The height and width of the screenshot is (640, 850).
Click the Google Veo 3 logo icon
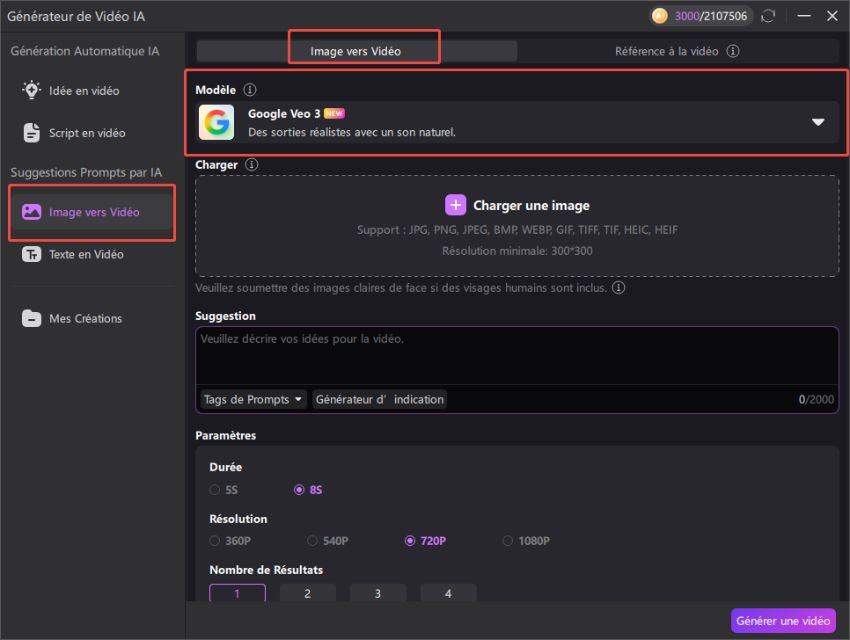(x=216, y=122)
